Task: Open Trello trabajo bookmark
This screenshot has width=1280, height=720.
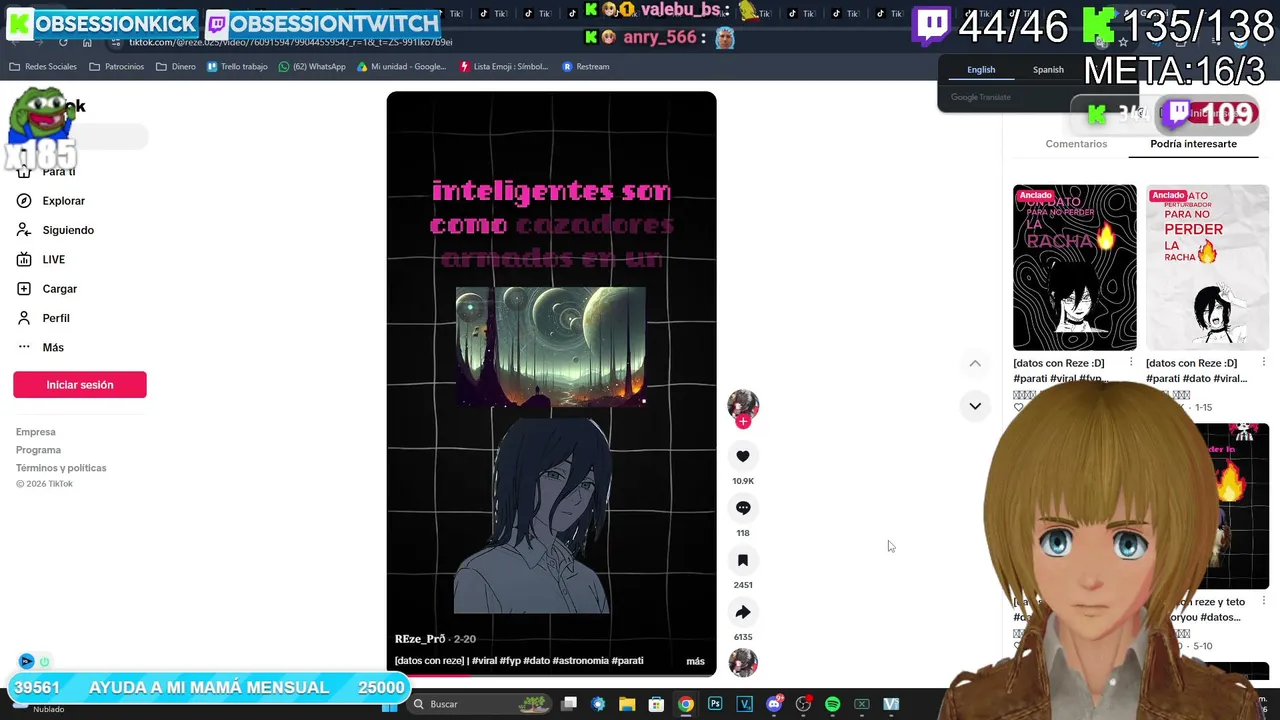Action: coord(237,67)
